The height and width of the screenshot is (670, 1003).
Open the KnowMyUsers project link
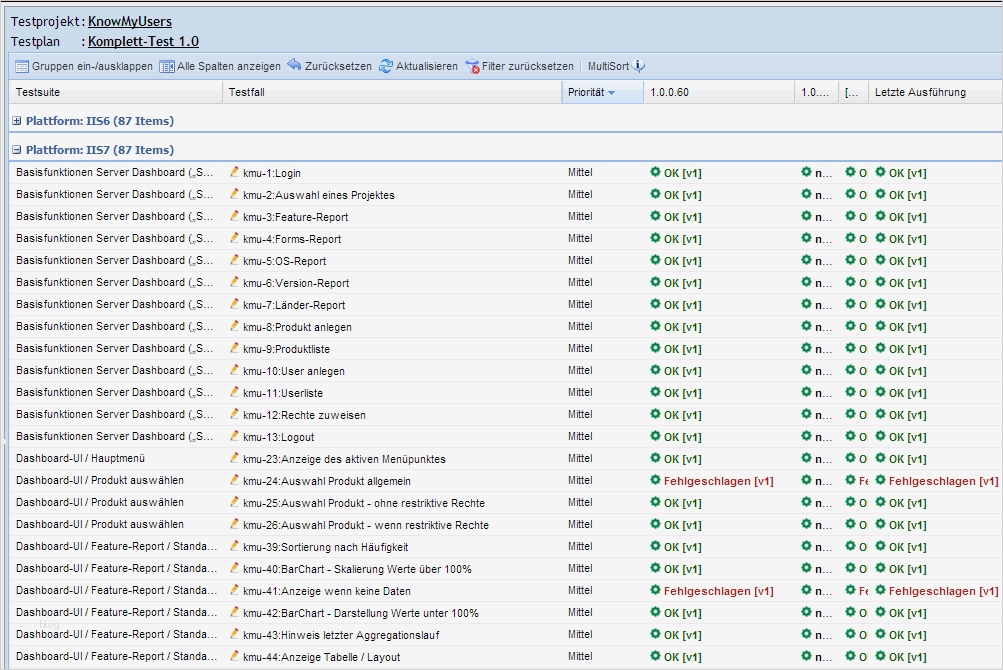click(x=129, y=21)
